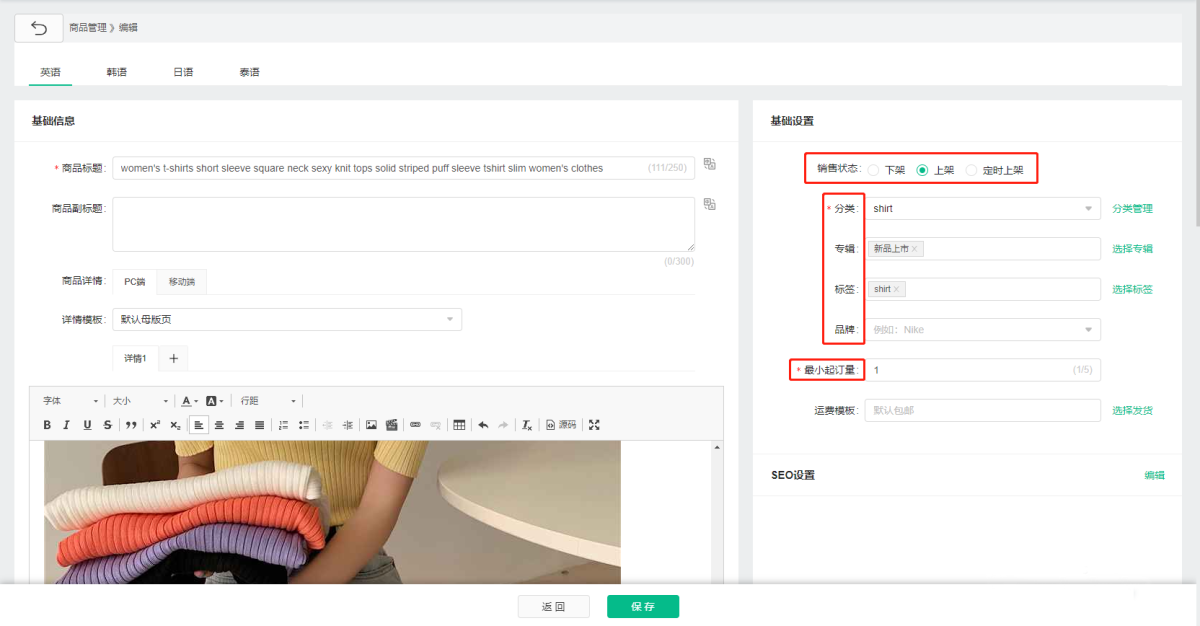This screenshot has width=1200, height=626.
Task: Insert an image using the toolbar icon
Action: (x=371, y=425)
